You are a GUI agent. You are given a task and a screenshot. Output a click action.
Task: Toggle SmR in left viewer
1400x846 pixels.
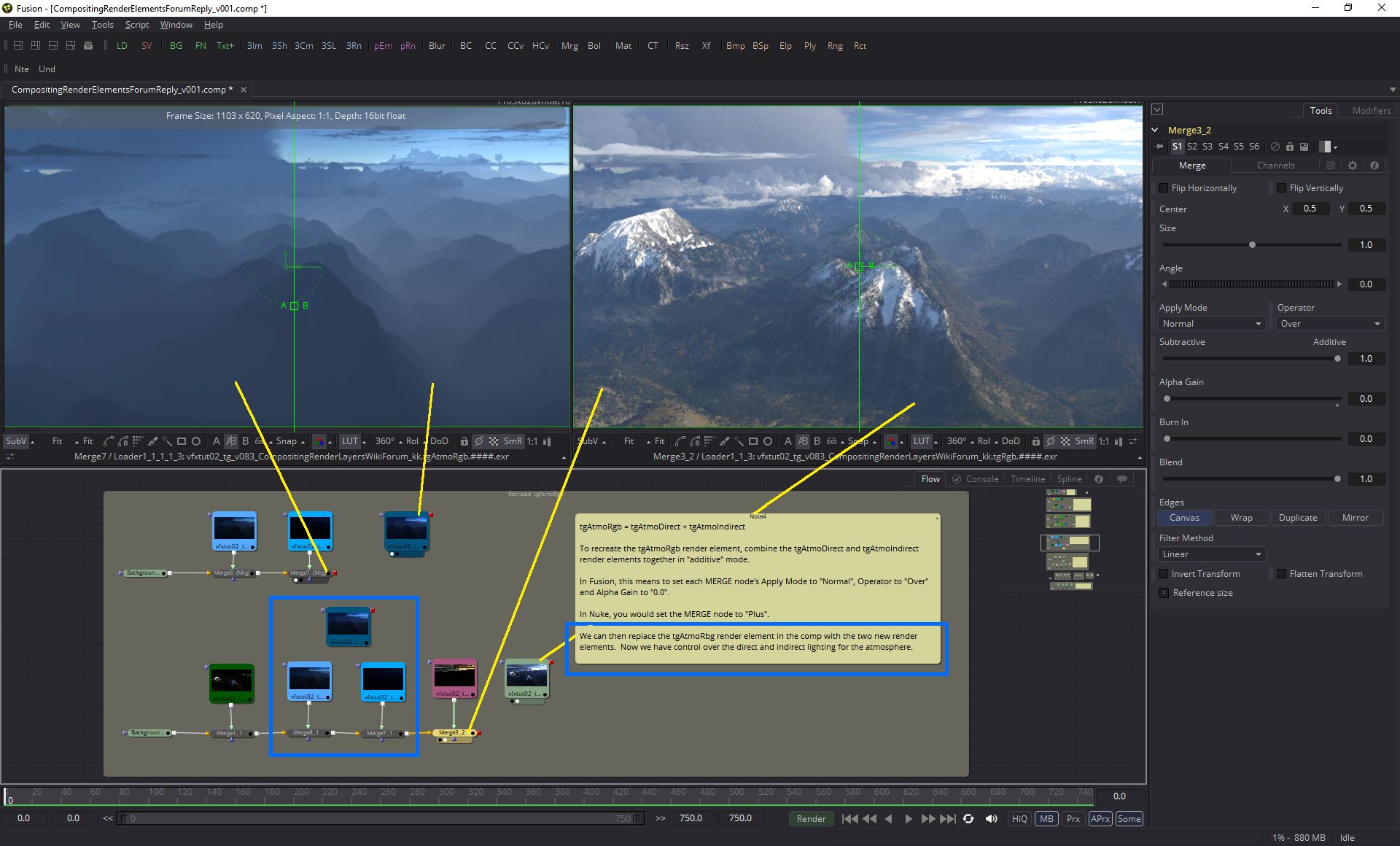(513, 441)
